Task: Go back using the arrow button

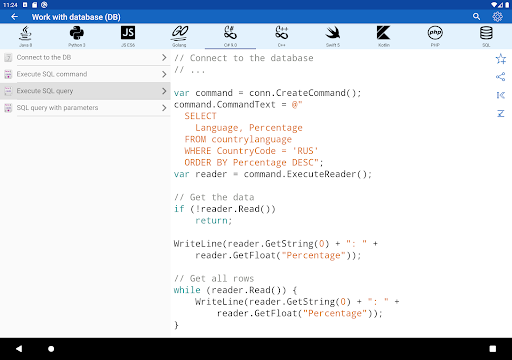Action: coord(14,17)
